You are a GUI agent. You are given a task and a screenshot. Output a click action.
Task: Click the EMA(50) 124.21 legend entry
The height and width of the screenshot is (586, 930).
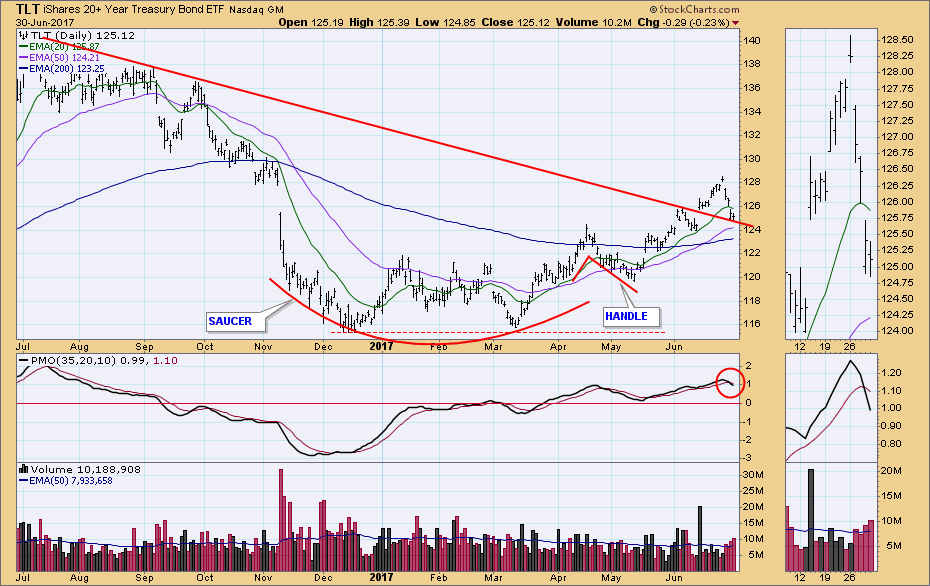coord(59,58)
